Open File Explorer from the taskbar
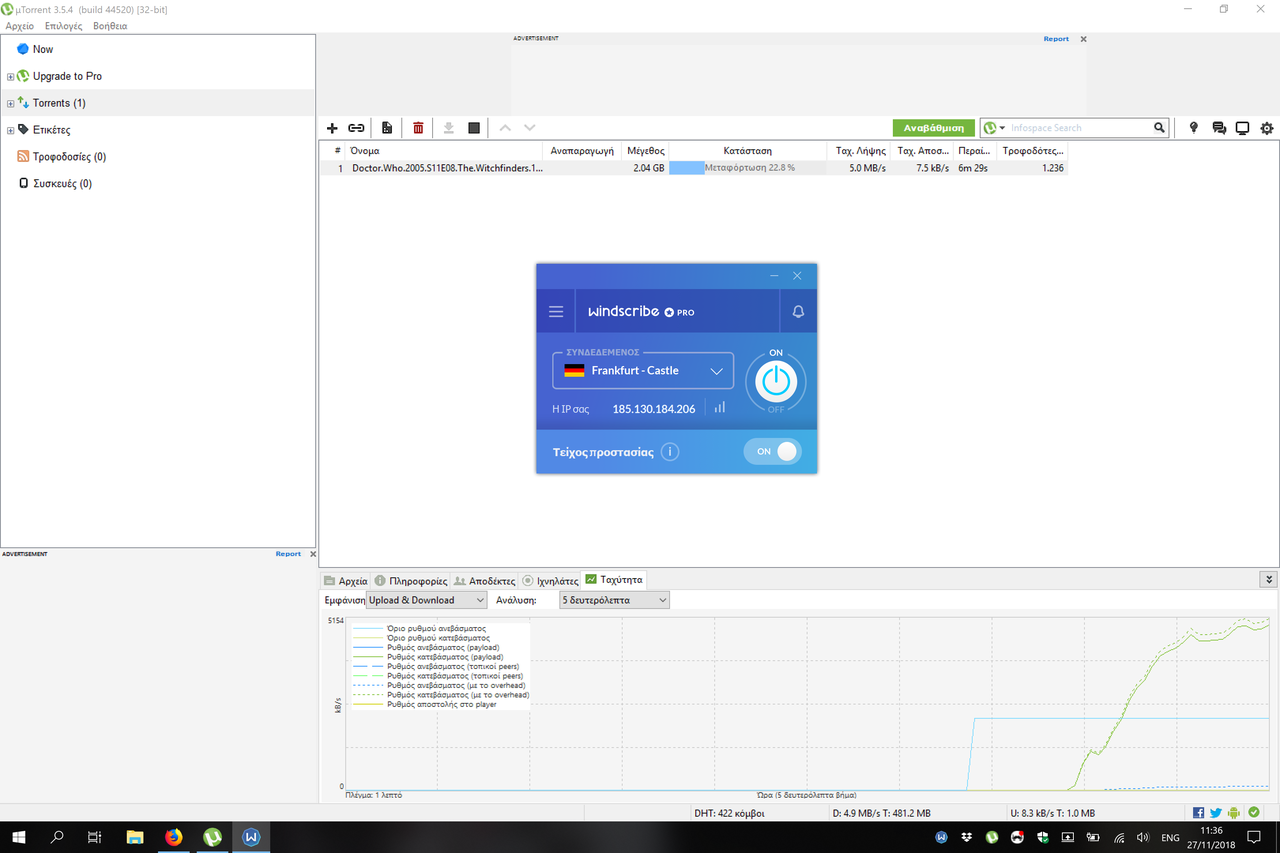The image size is (1280, 853). pyautogui.click(x=135, y=837)
